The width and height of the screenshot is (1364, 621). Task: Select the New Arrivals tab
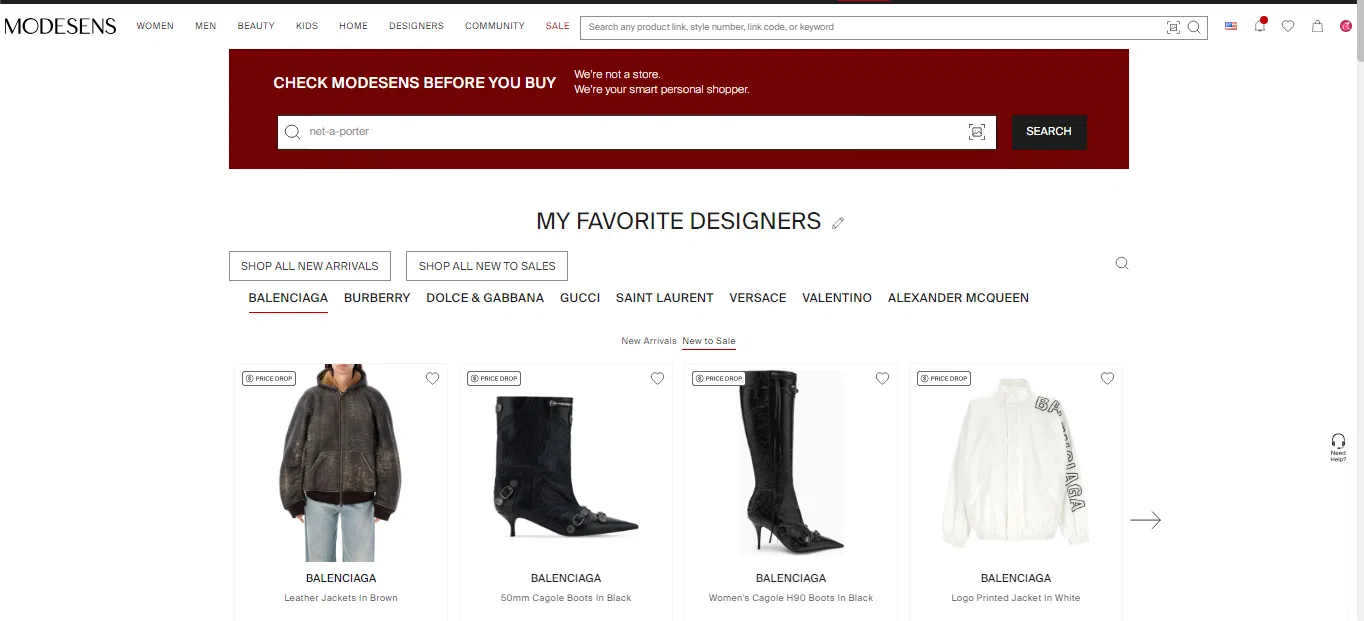coord(648,341)
